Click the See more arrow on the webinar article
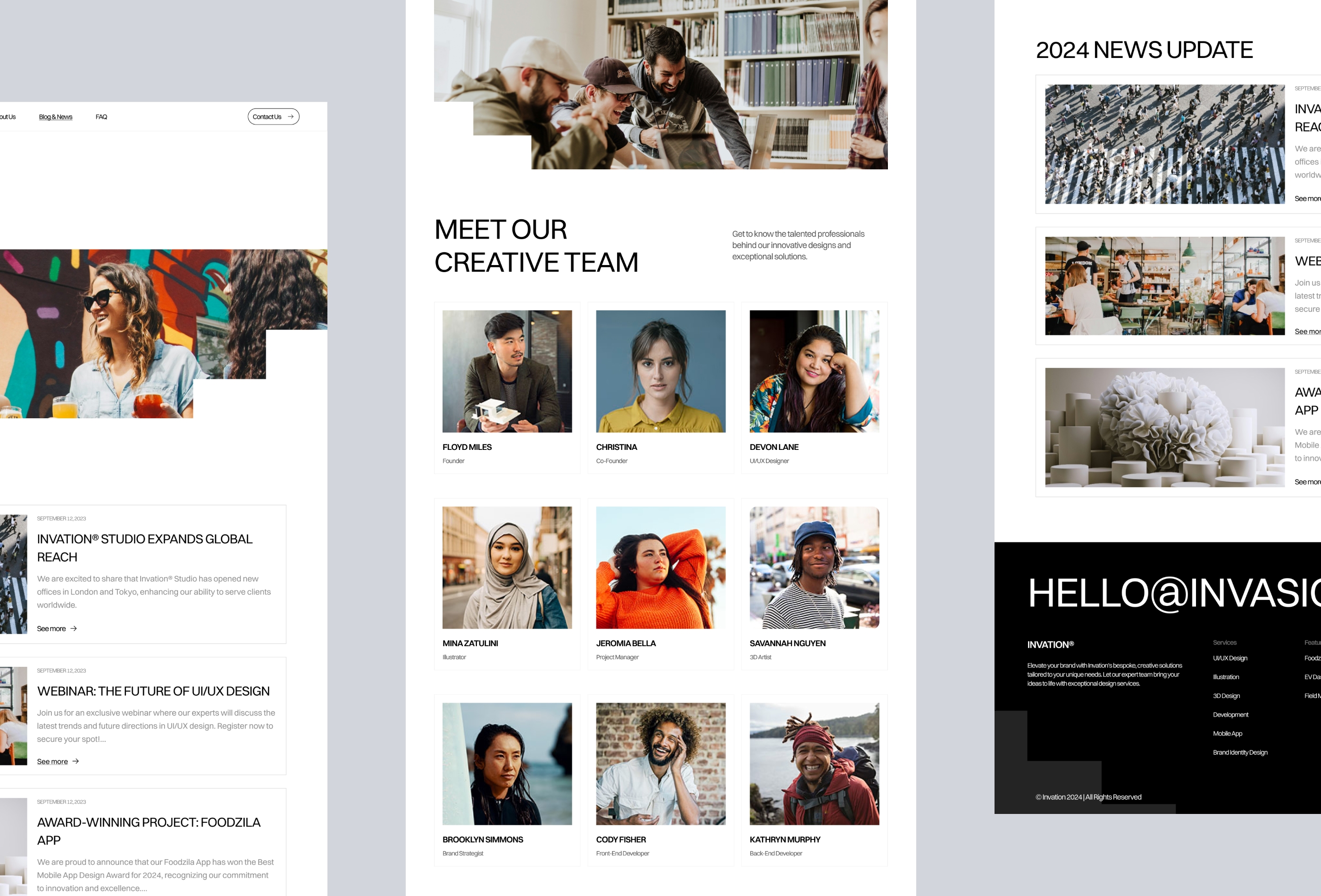 [x=75, y=761]
